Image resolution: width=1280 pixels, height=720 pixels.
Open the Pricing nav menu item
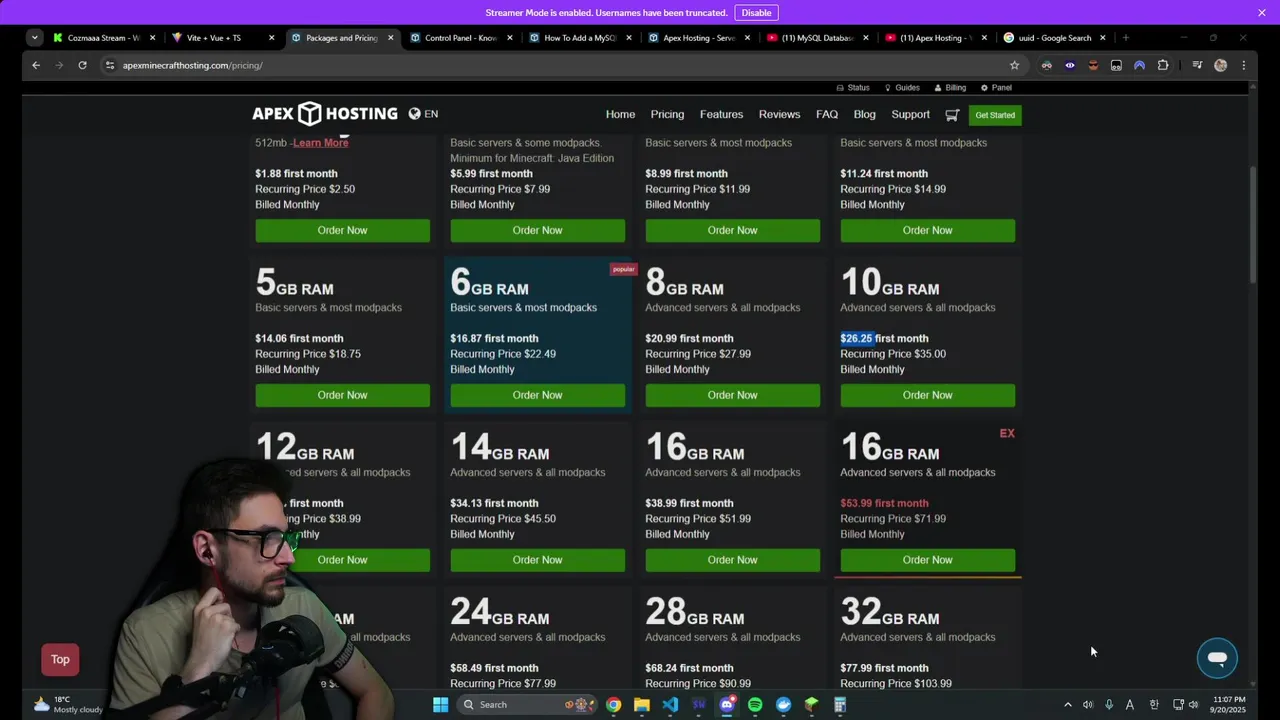point(667,114)
